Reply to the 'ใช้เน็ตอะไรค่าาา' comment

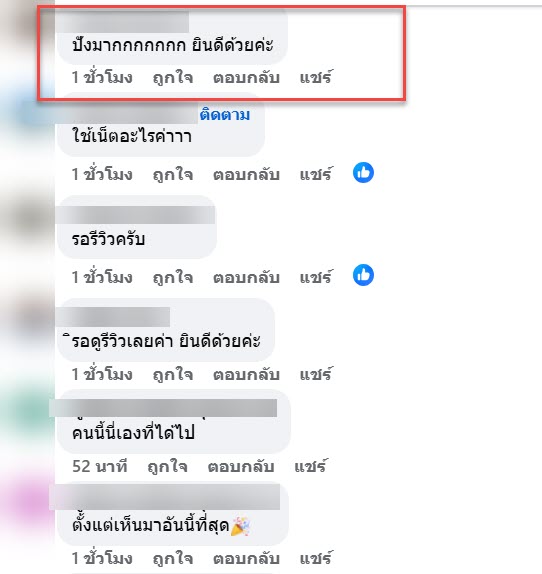[x=246, y=174]
